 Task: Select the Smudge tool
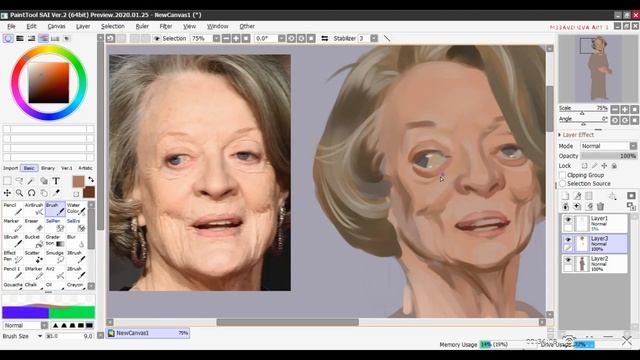coord(55,257)
